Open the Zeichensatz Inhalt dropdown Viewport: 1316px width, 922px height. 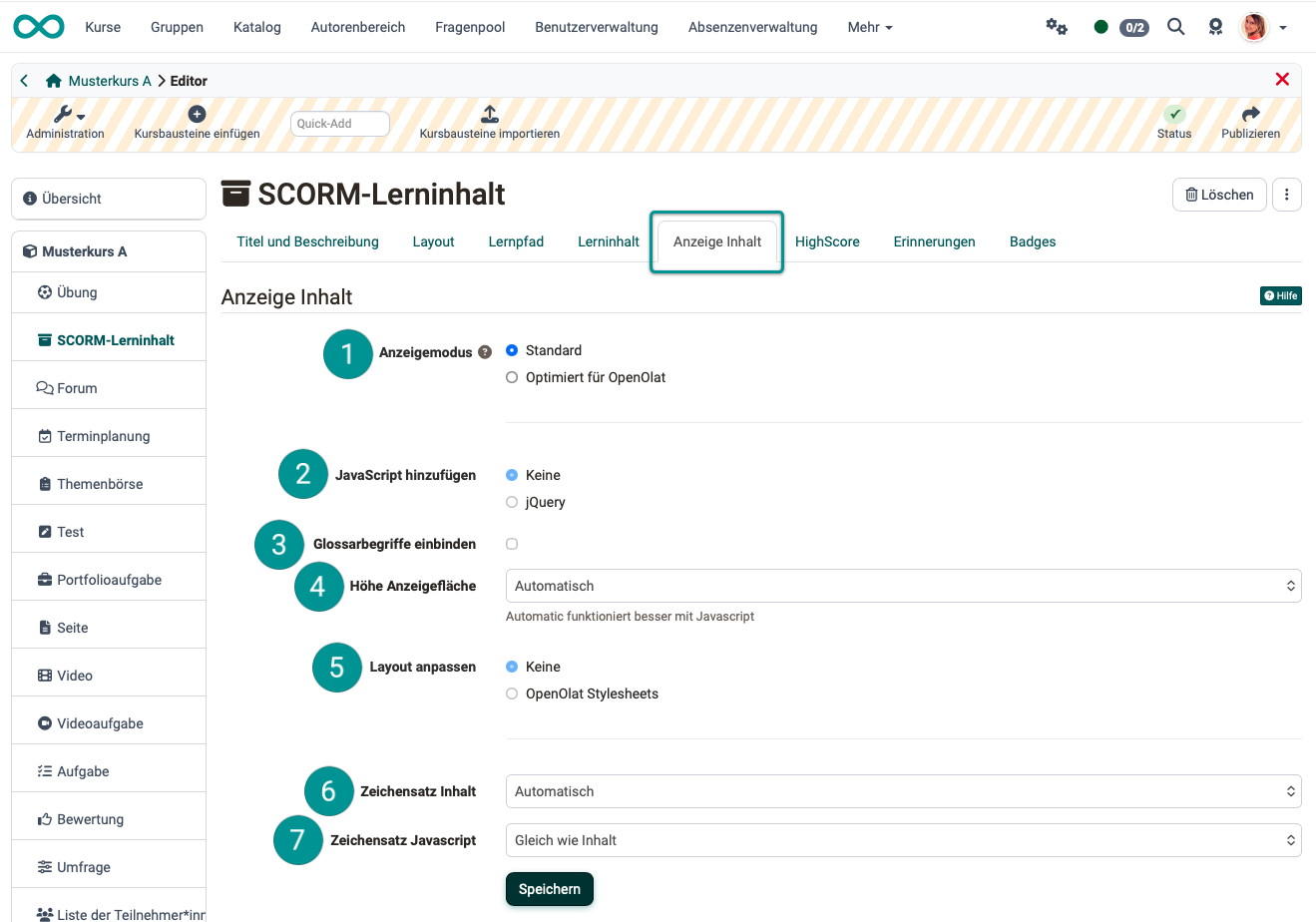coord(903,790)
